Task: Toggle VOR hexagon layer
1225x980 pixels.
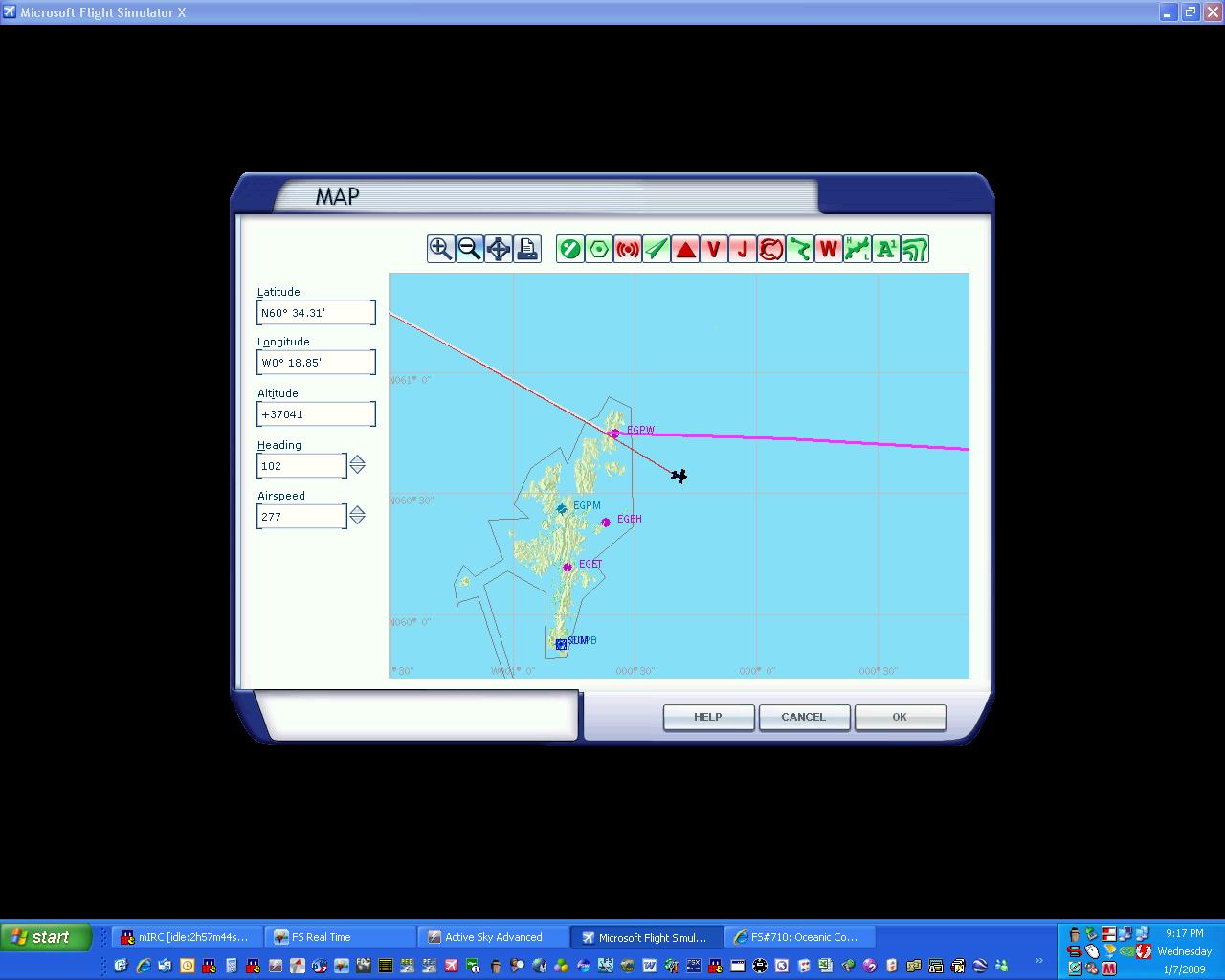Action: click(x=598, y=249)
